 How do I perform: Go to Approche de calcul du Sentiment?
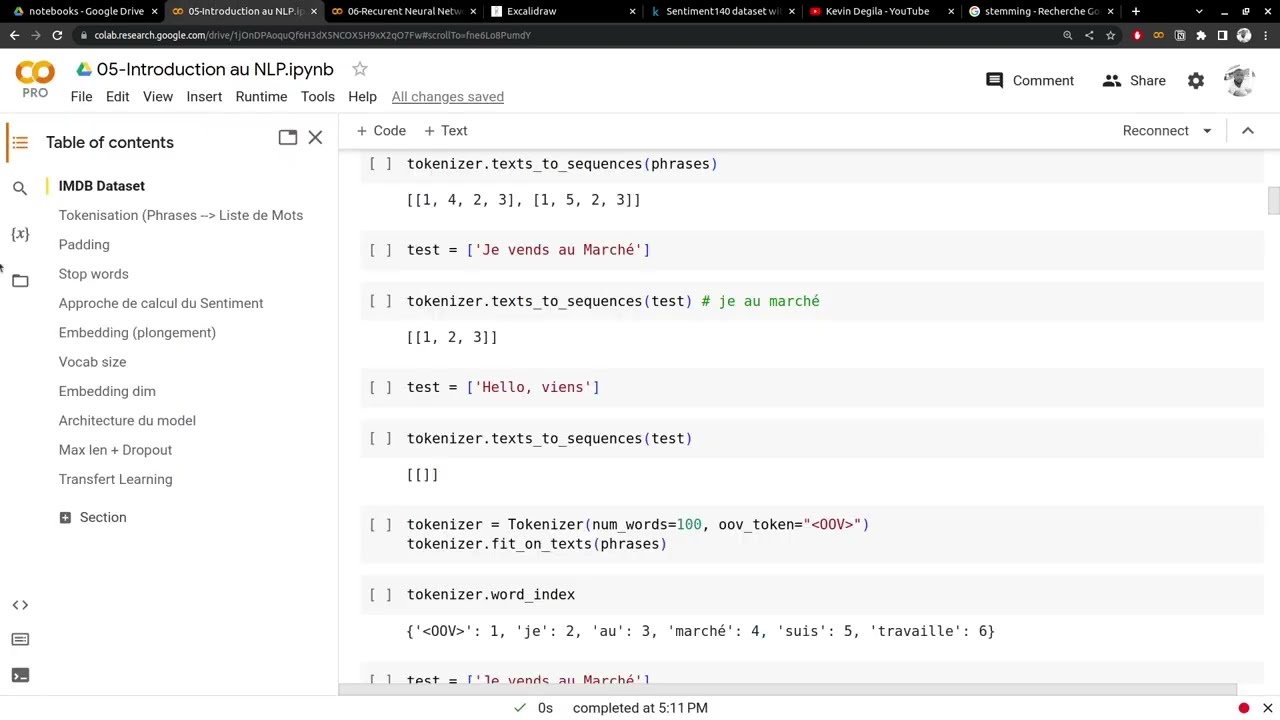pos(161,303)
